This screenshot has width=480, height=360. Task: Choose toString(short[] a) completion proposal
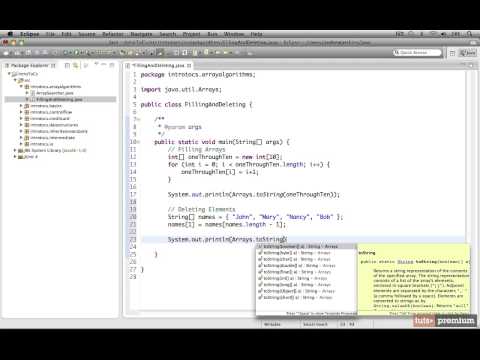coord(306,297)
